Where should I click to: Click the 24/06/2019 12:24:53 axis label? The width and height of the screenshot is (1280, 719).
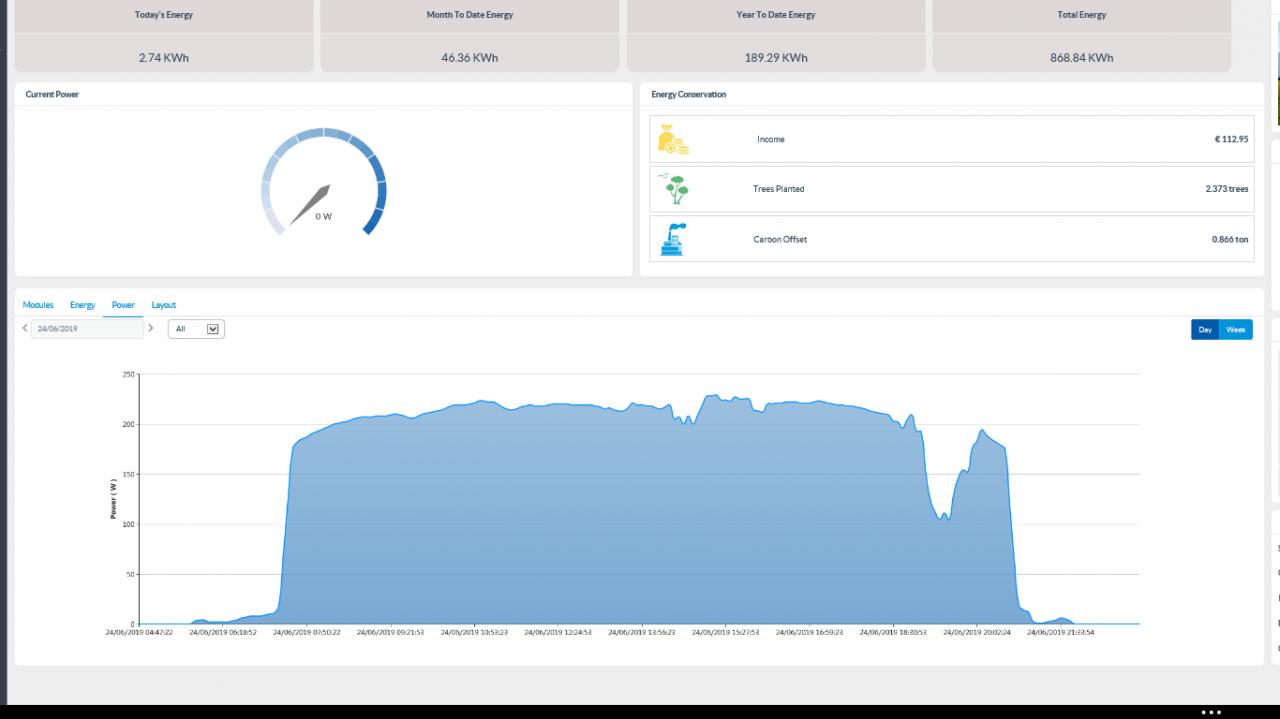click(x=558, y=632)
